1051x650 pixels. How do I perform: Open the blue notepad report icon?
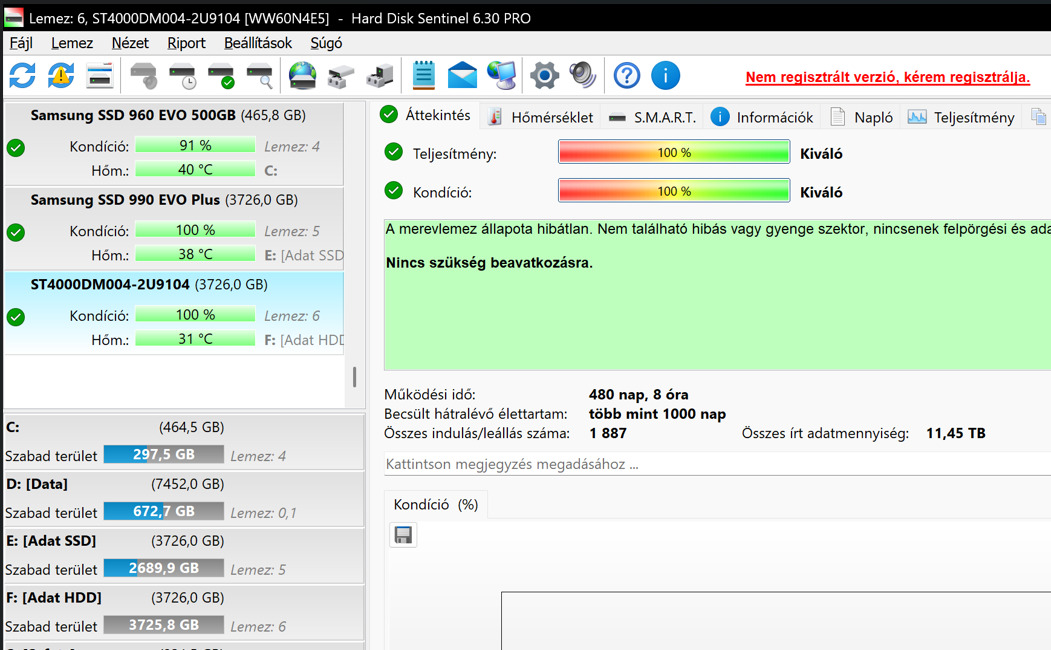[x=424, y=75]
